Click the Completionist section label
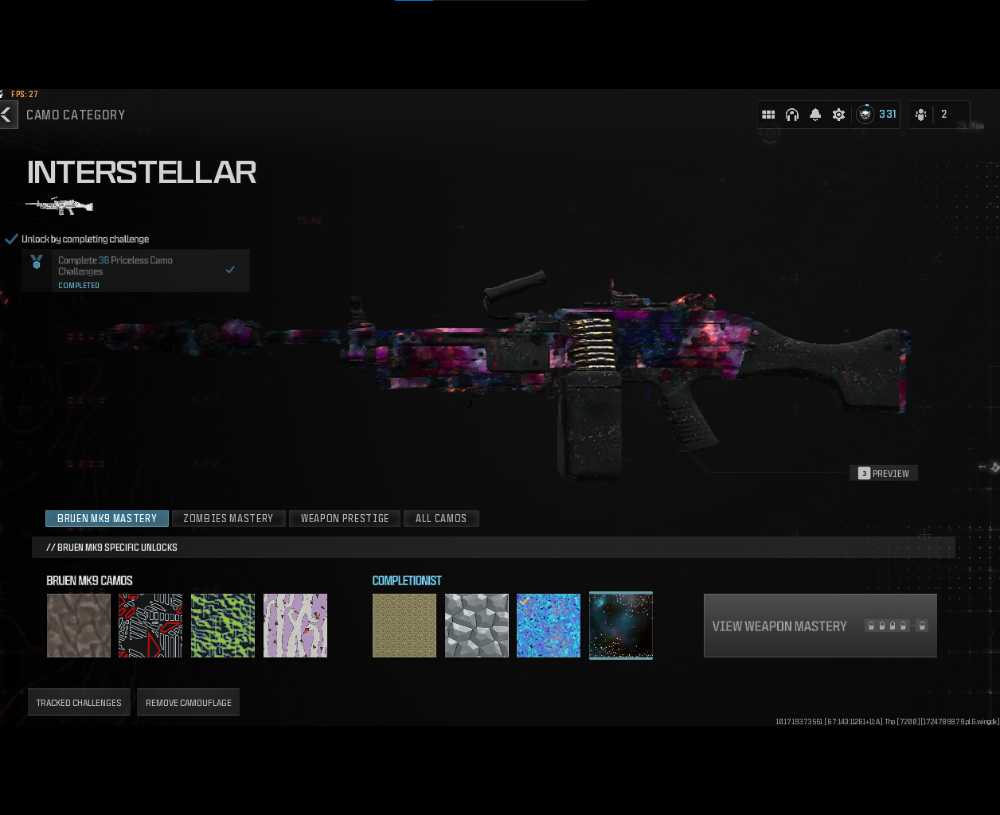 click(407, 580)
